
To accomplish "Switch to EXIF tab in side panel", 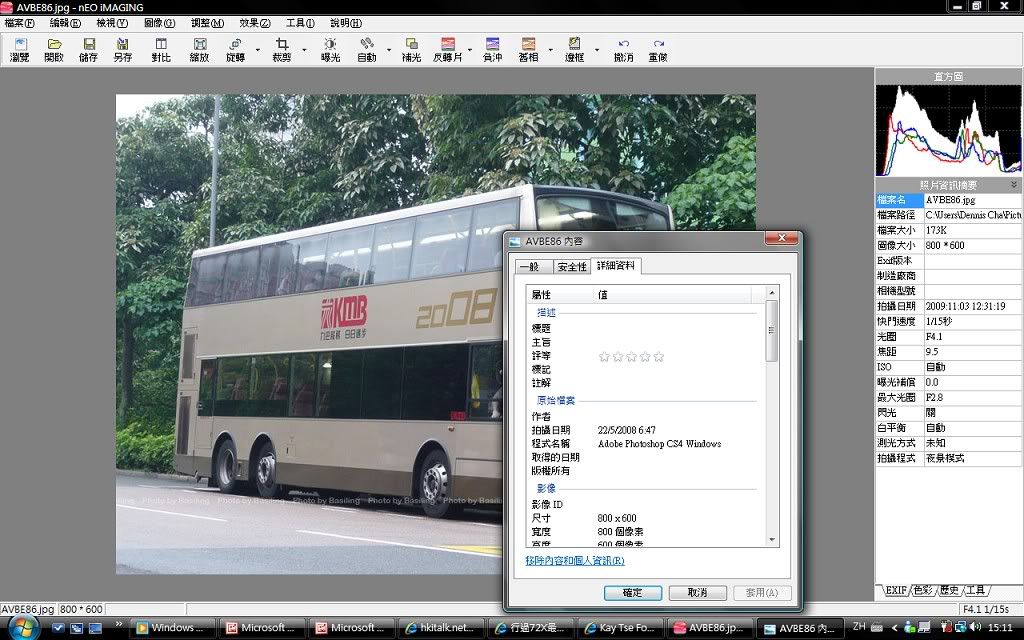I will pos(895,590).
